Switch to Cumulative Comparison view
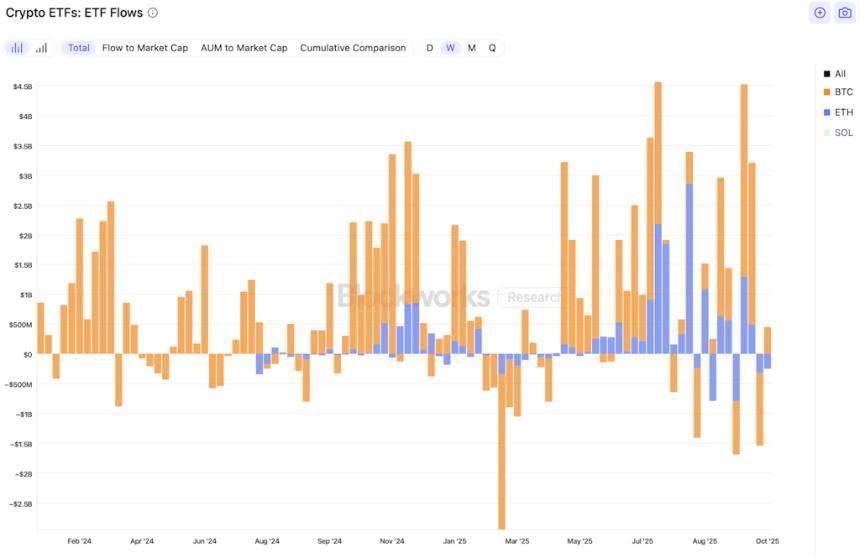The width and height of the screenshot is (860, 558). (x=353, y=48)
